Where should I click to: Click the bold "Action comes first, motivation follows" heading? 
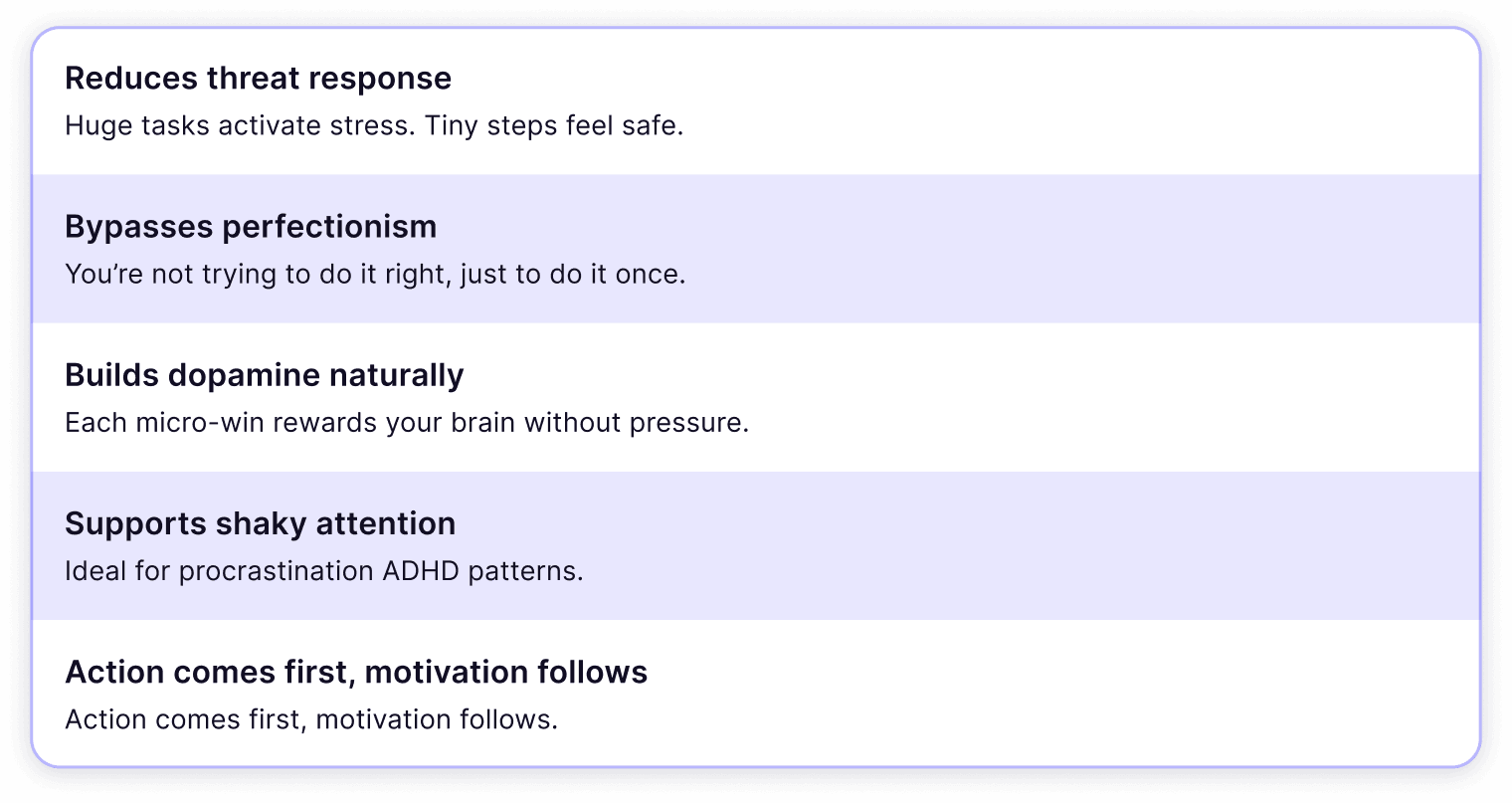356,672
